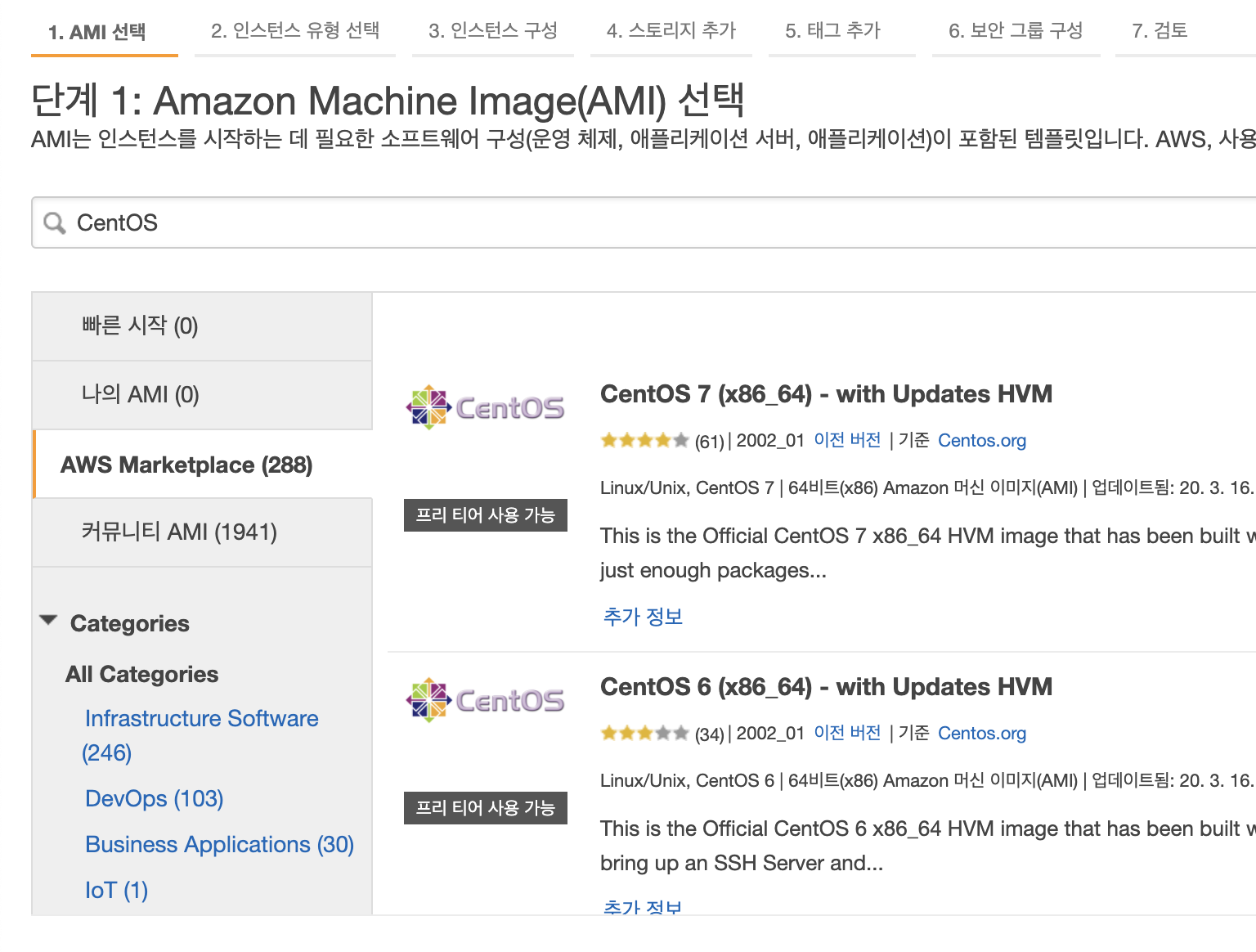Click 프리 티어 사용 가능 badge for CentOS 7
Screen dimensions: 1256x952
tap(486, 515)
